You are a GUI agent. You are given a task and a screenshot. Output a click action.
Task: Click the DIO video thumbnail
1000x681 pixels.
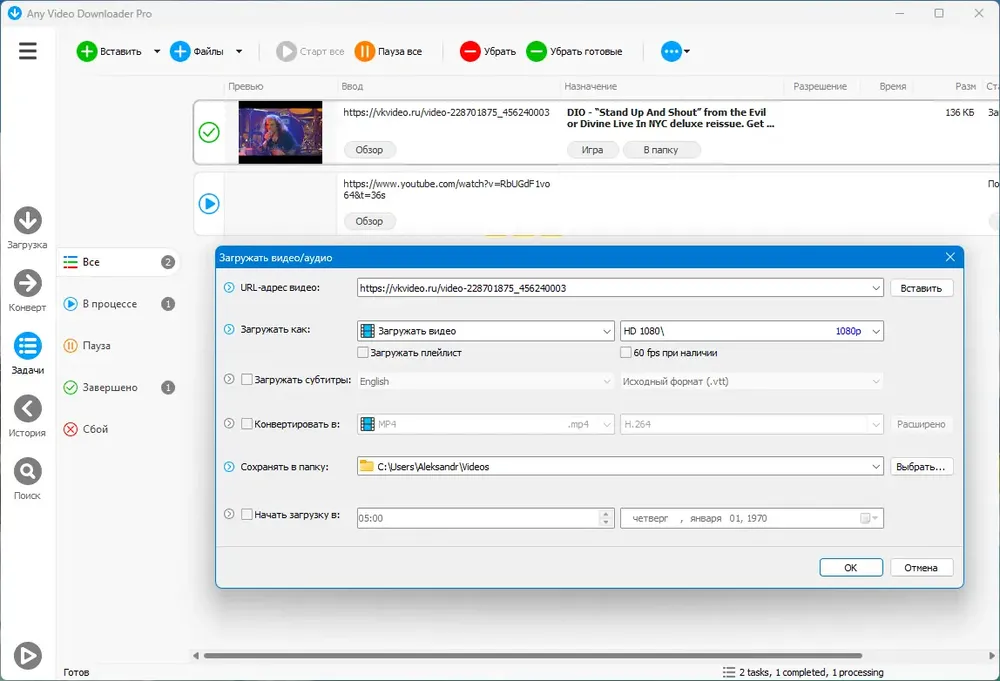(280, 132)
